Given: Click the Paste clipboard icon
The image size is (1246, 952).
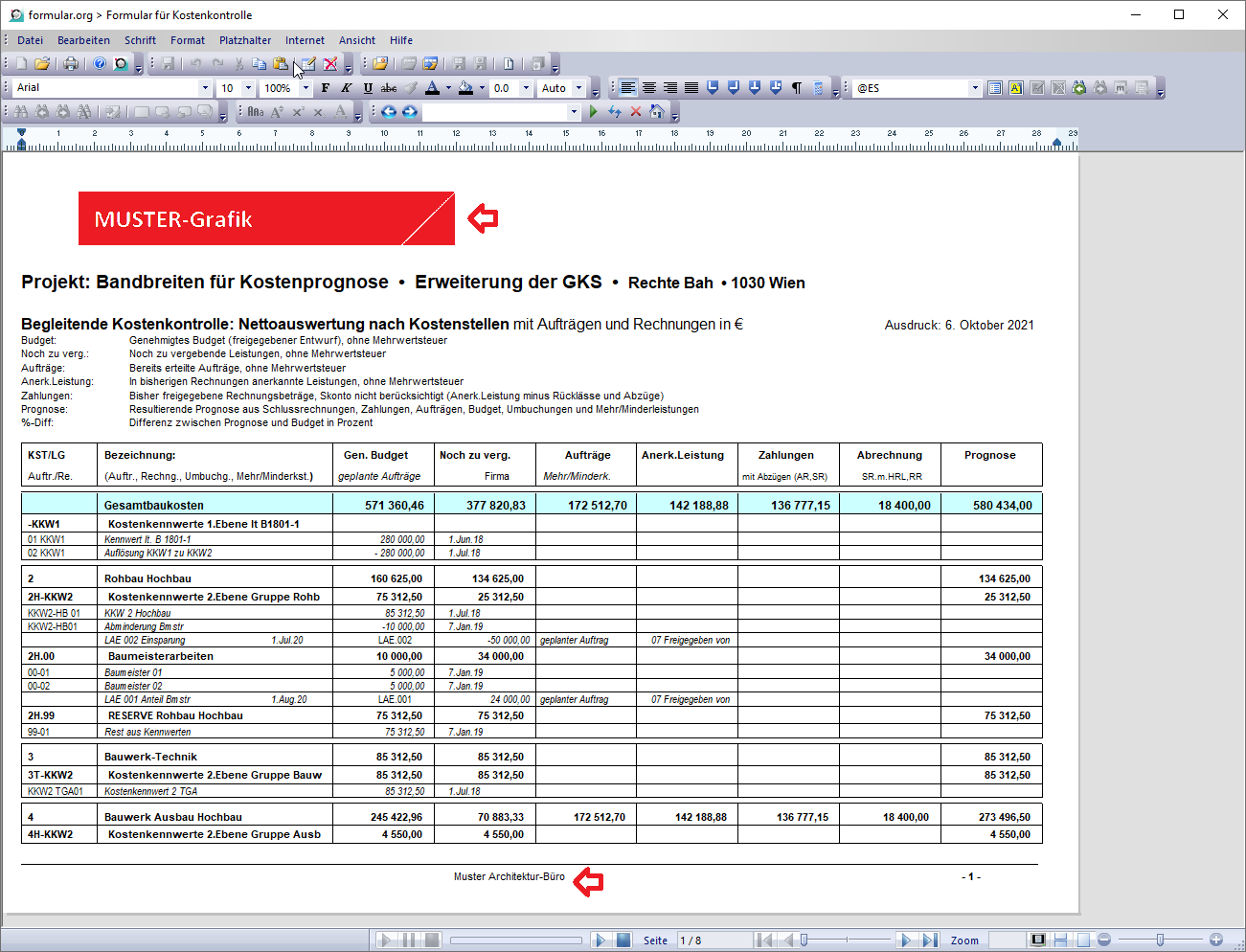Looking at the screenshot, I should coord(281,64).
